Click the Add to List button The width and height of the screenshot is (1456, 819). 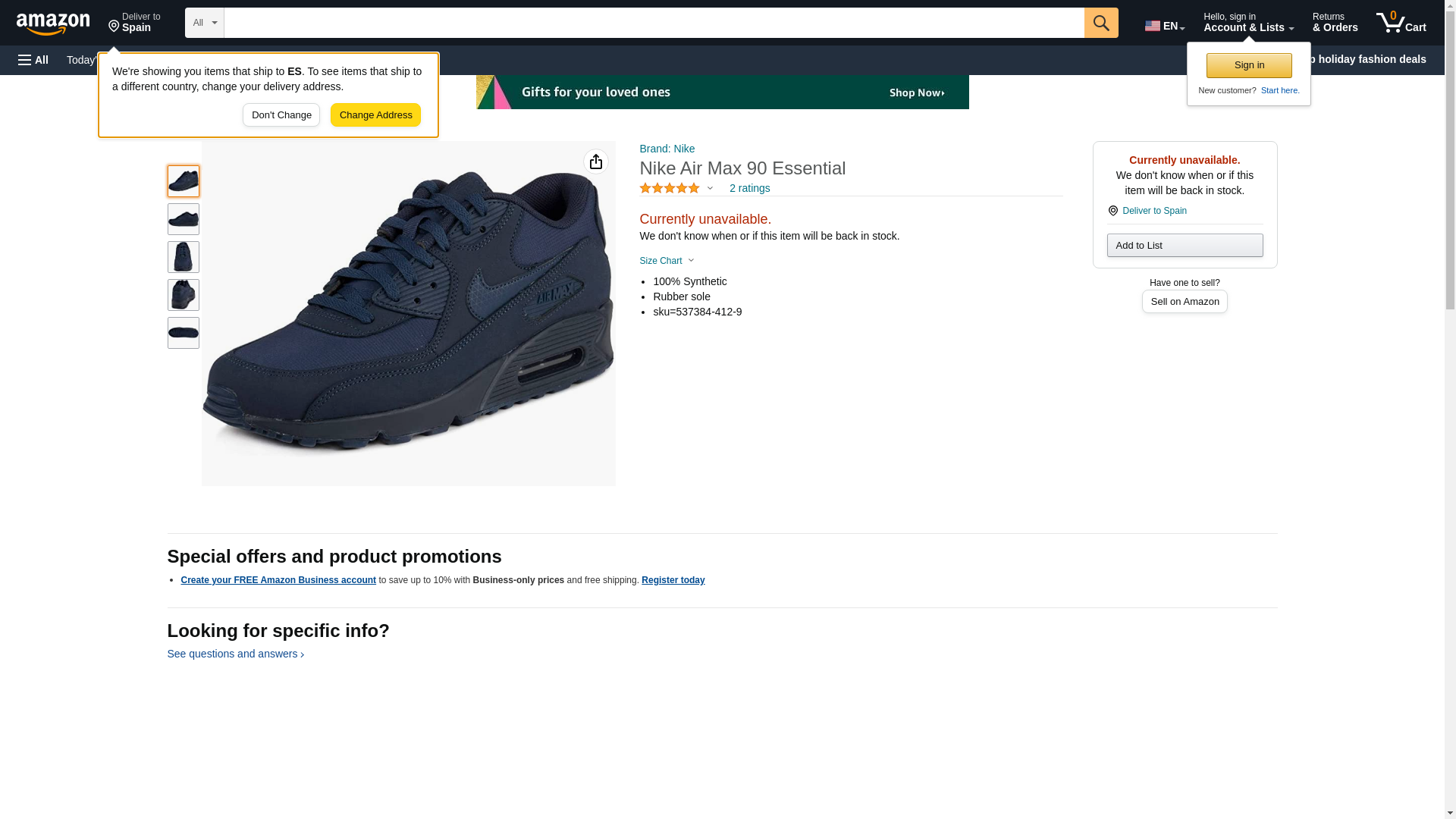[x=1184, y=246]
